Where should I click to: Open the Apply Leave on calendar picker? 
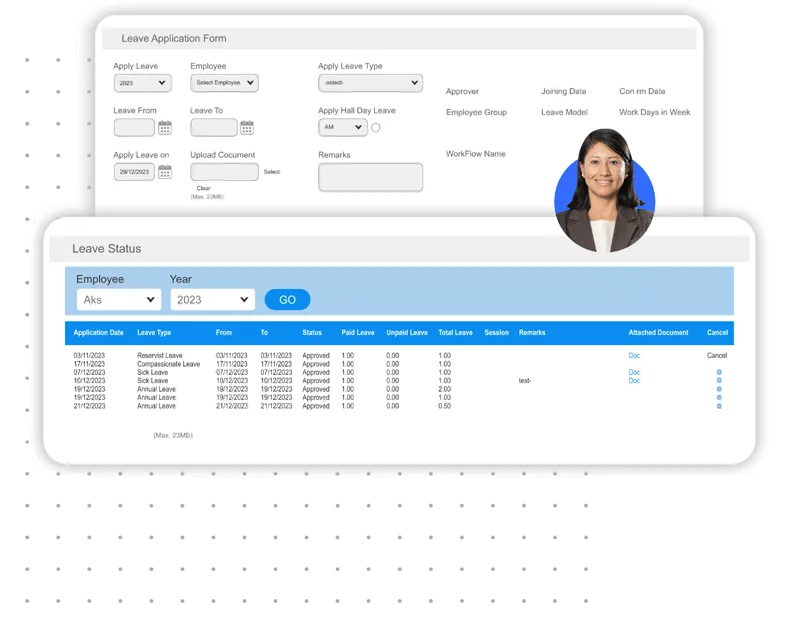pyautogui.click(x=165, y=172)
